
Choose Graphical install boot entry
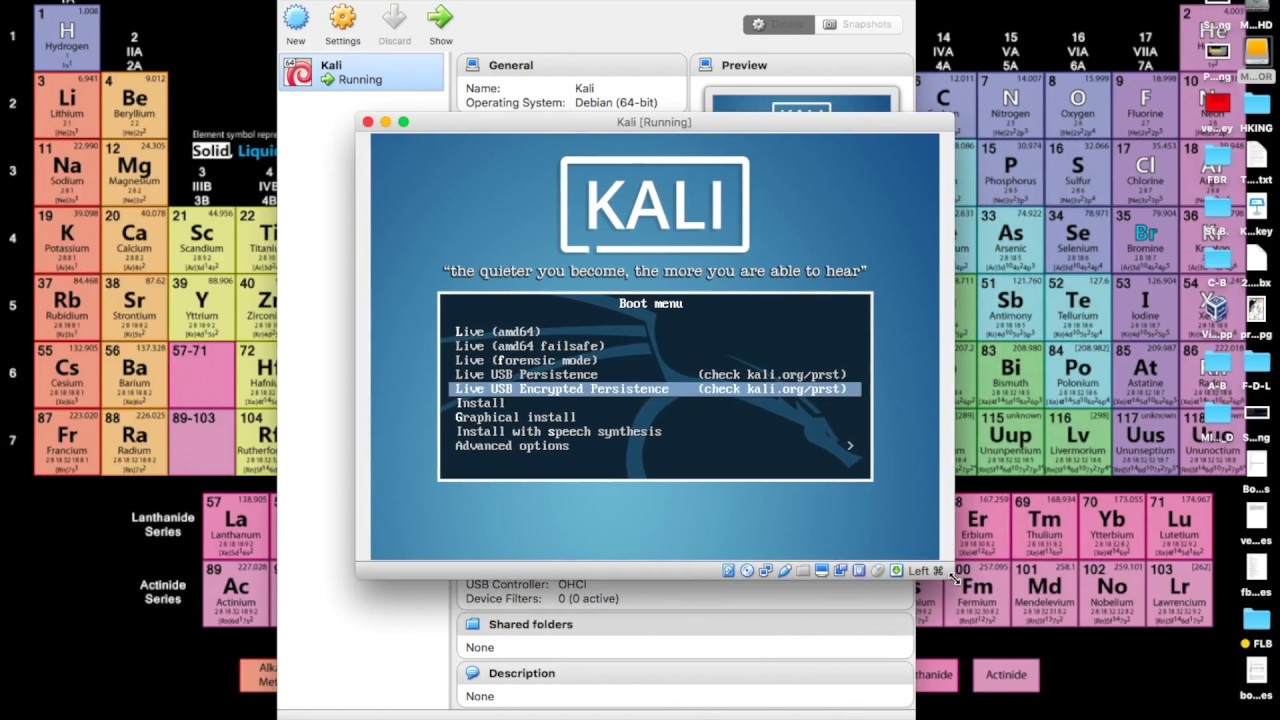coord(515,417)
